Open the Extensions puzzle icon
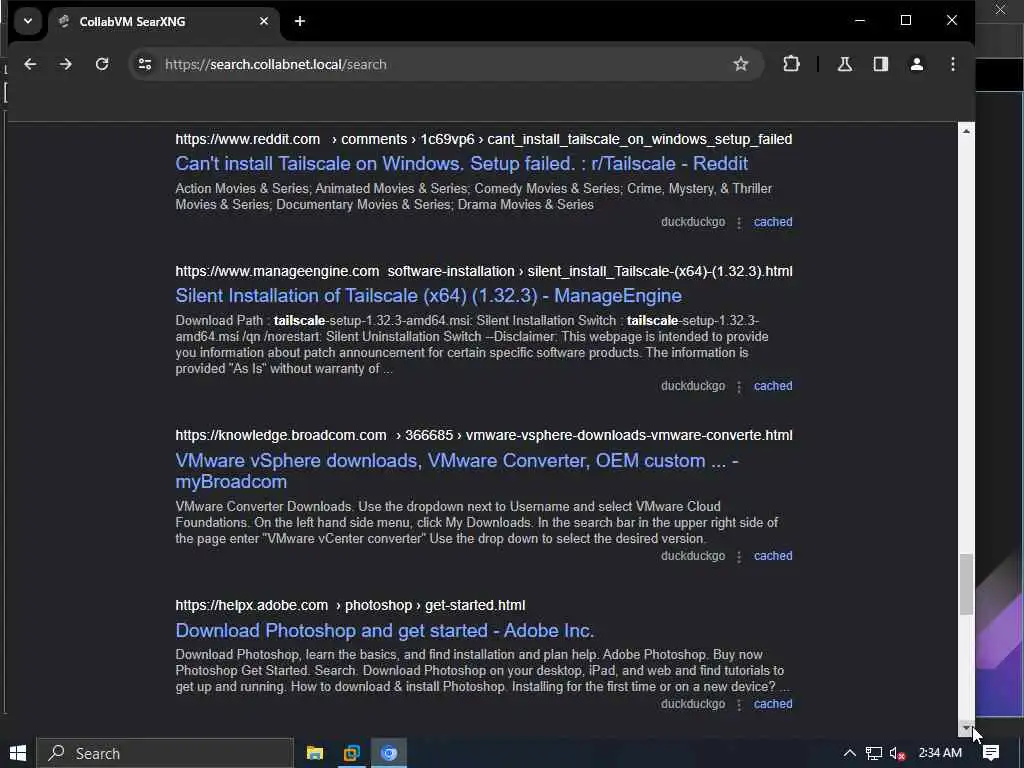Screen dimensions: 1024x768 click(791, 64)
